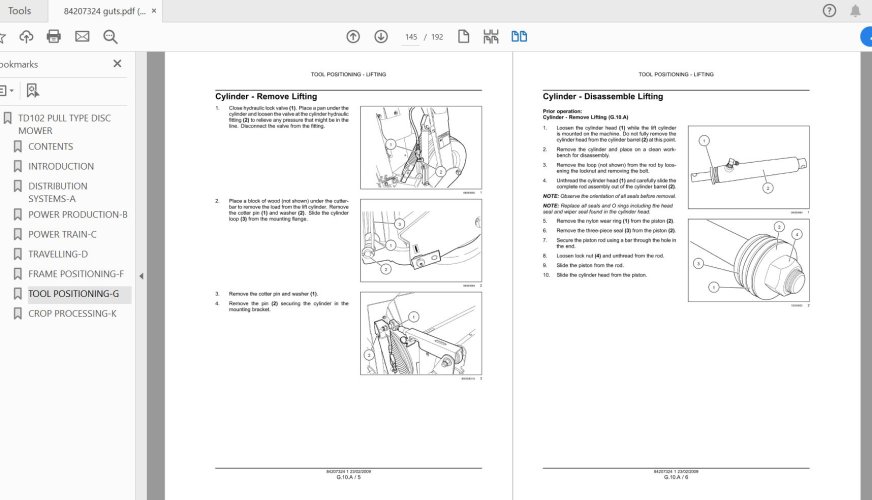872x500 pixels.
Task: Print the document with printer icon
Action: click(x=54, y=37)
